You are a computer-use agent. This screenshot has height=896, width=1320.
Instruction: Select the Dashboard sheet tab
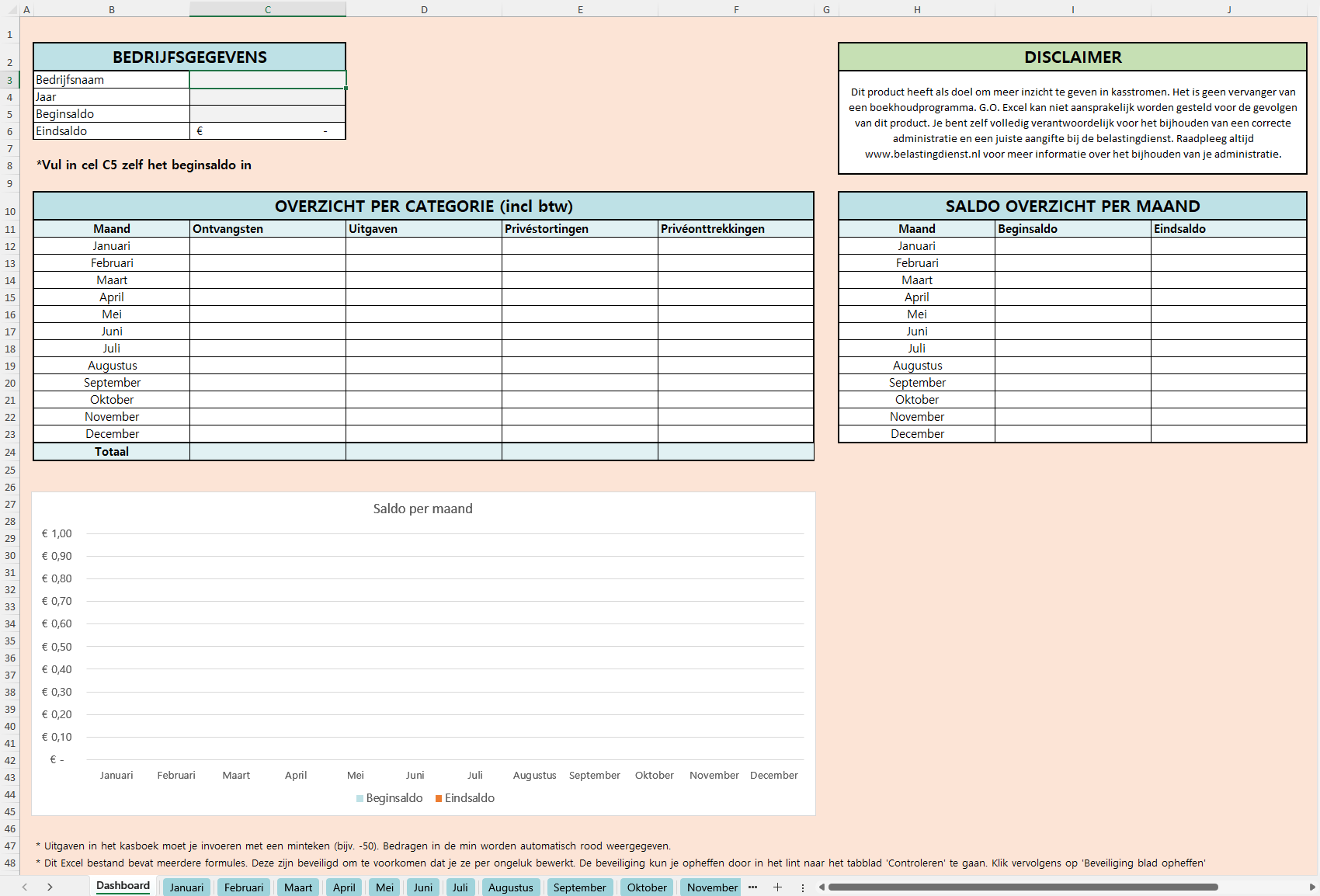(x=123, y=886)
